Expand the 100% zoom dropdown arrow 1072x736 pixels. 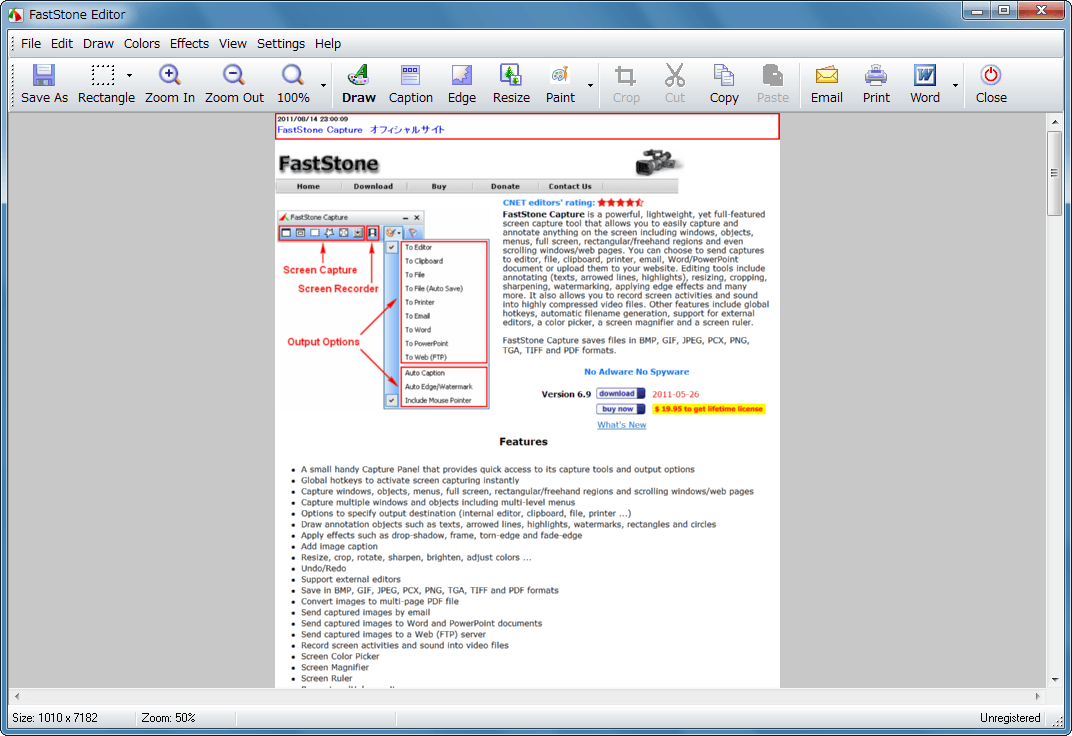tap(323, 85)
